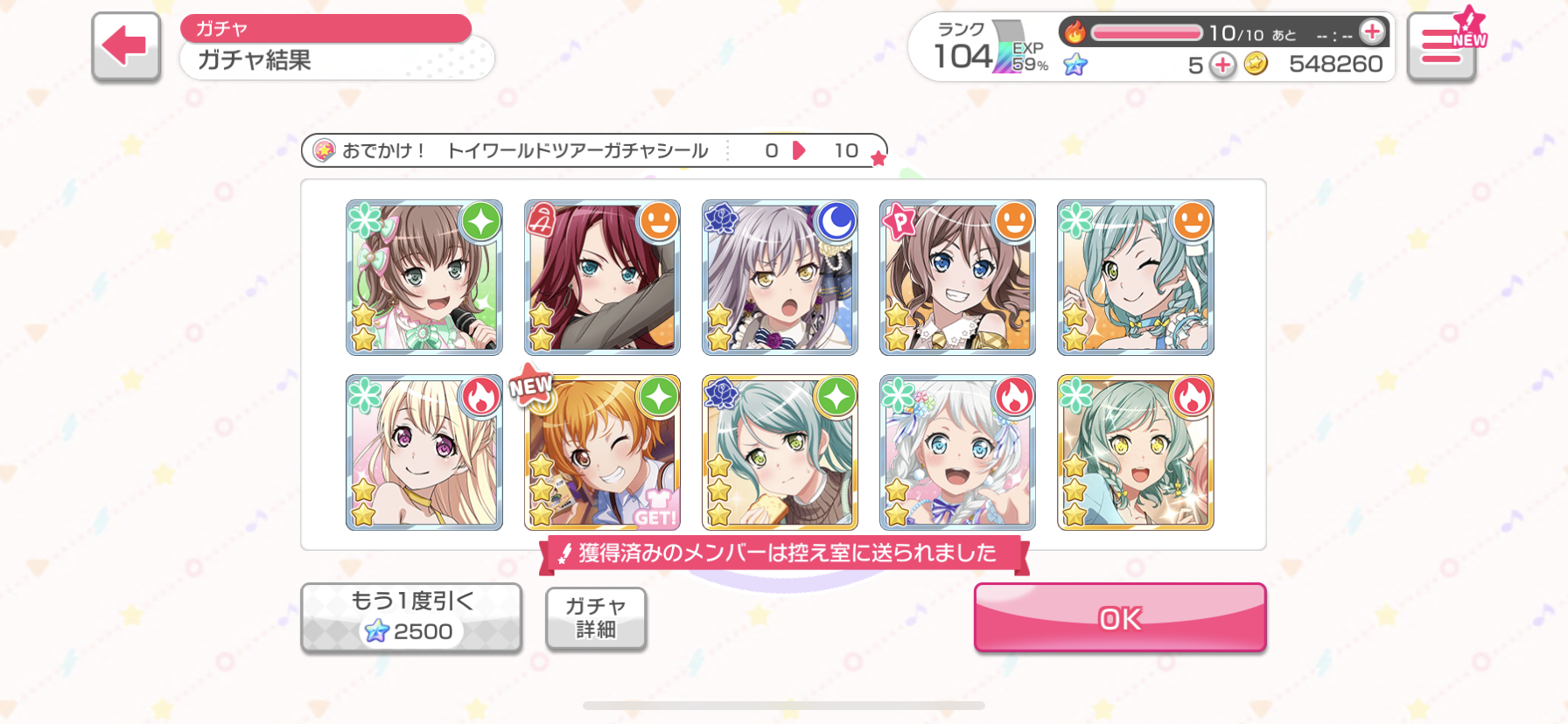This screenshot has height=724, width=1568.
Task: Tap the plus icon next to star count 5
Action: tap(1222, 65)
